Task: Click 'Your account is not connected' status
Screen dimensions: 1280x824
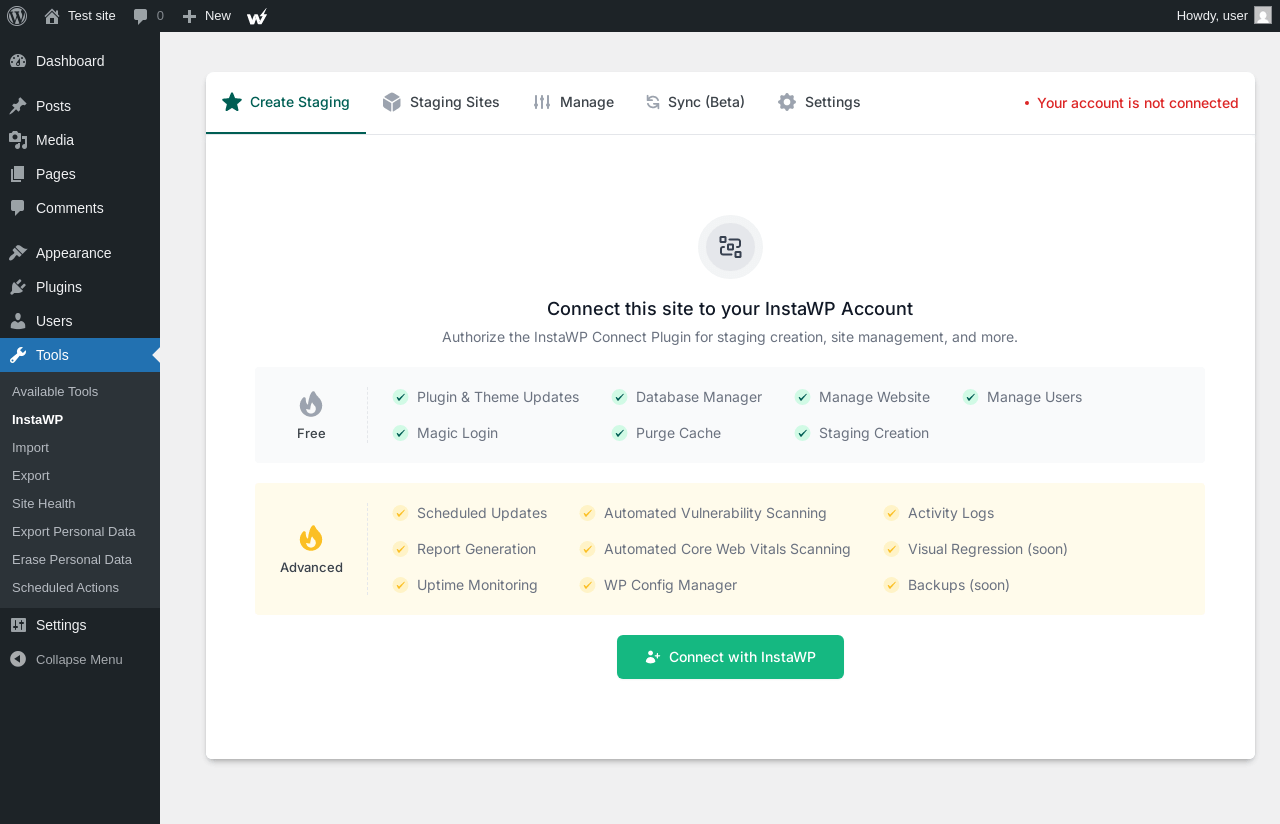Action: 1131,103
